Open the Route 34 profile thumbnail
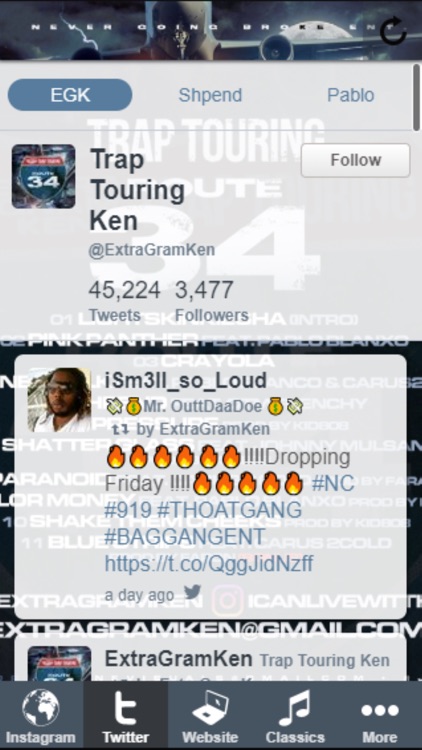Viewport: 422px width, 750px height. point(44,176)
